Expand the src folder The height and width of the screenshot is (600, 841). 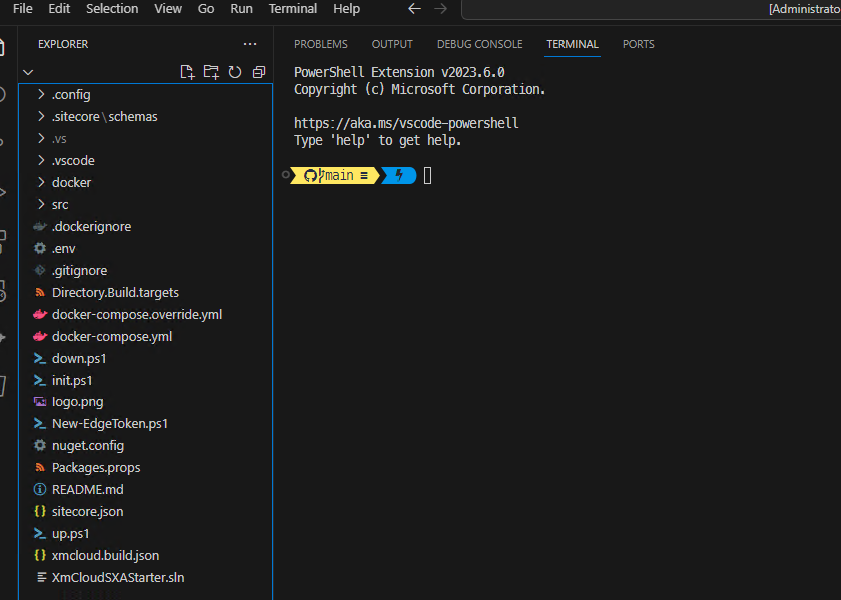click(41, 204)
